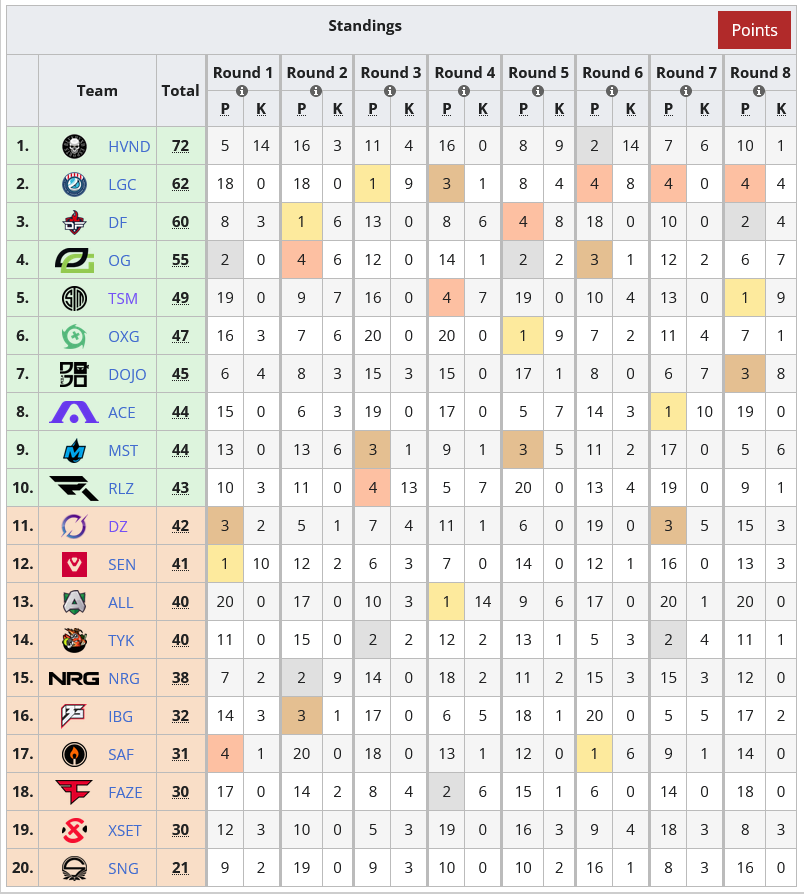Image resolution: width=804 pixels, height=894 pixels.
Task: Click the Round 5 info icon
Action: click(539, 91)
